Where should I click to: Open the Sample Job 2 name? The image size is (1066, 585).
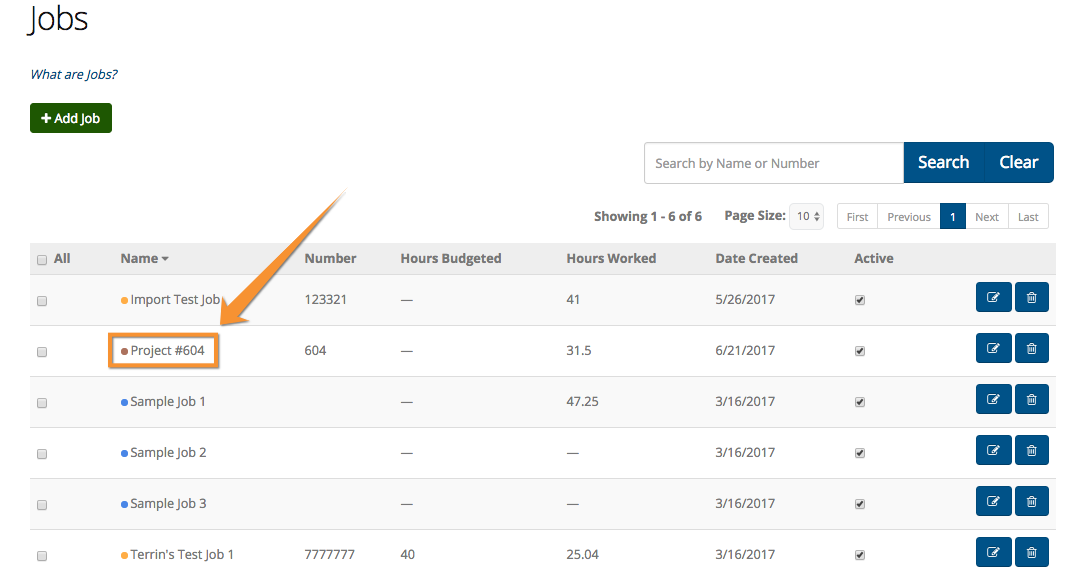(168, 453)
